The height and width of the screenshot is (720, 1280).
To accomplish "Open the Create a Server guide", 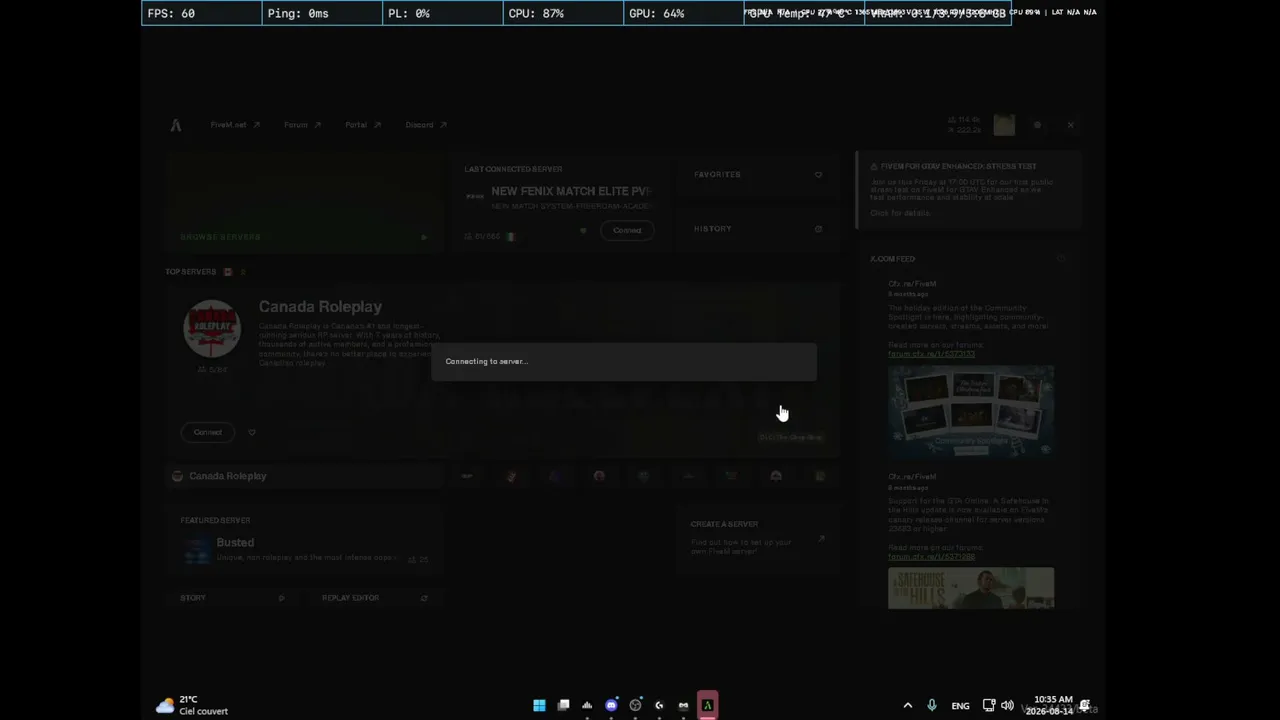I will pos(758,537).
